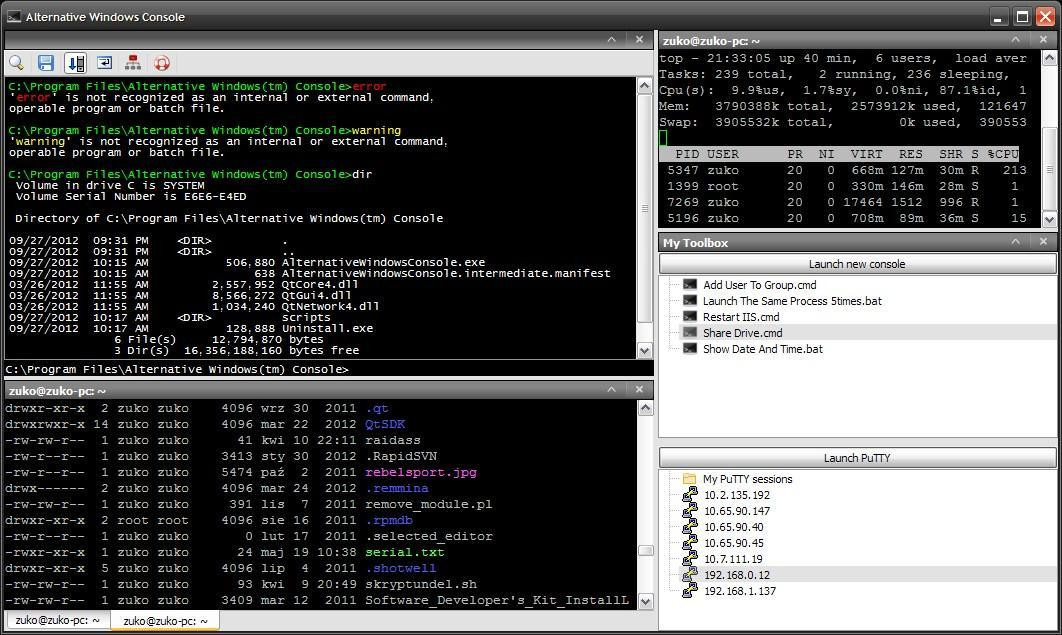Click the floppy disk save icon
This screenshot has height=635, width=1062.
[45, 63]
